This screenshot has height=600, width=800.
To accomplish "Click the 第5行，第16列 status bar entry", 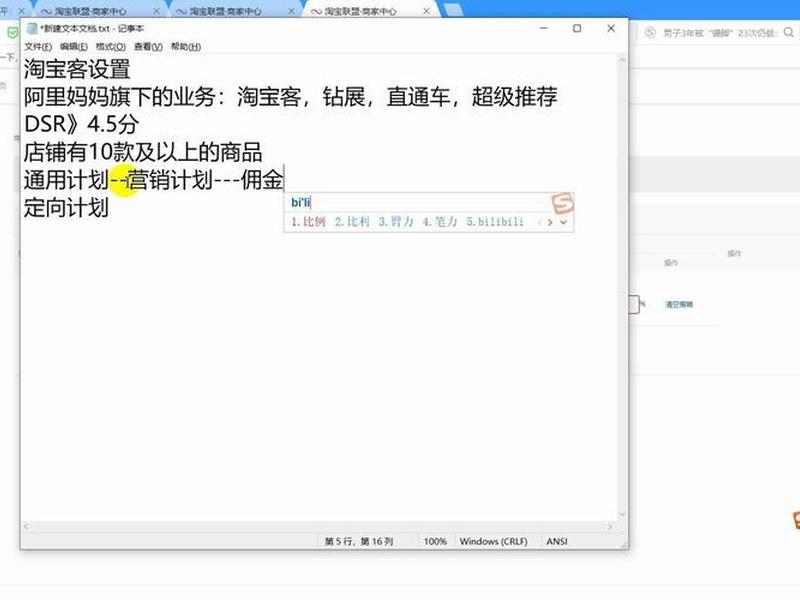I will pos(359,541).
